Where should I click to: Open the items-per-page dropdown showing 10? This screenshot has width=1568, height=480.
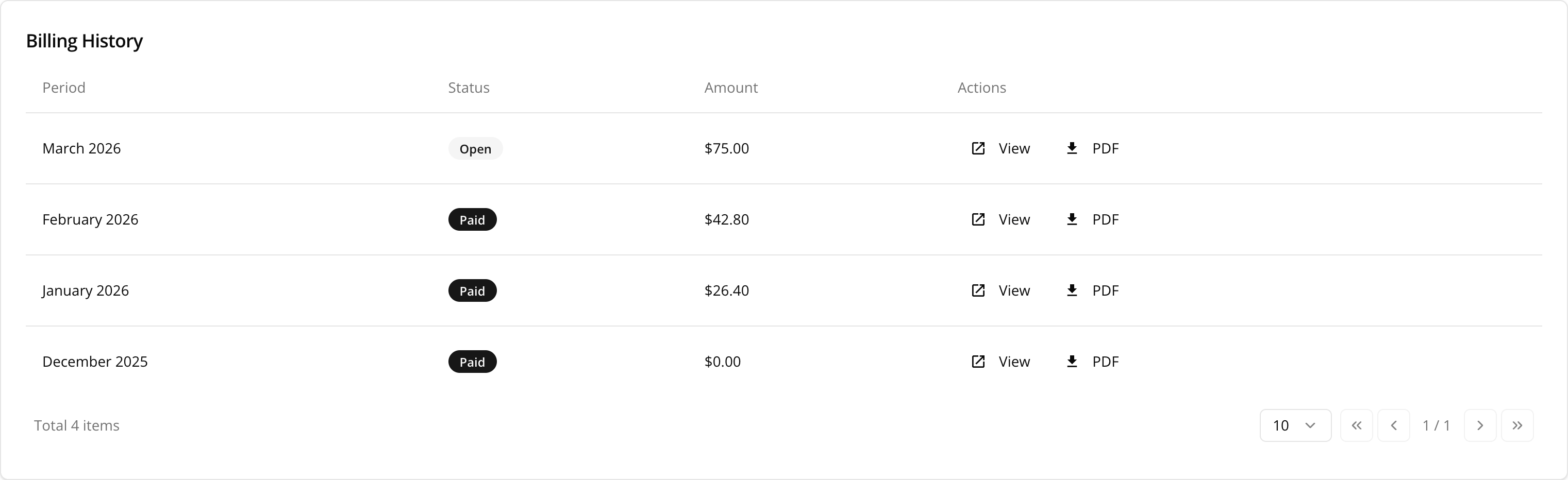tap(1295, 425)
